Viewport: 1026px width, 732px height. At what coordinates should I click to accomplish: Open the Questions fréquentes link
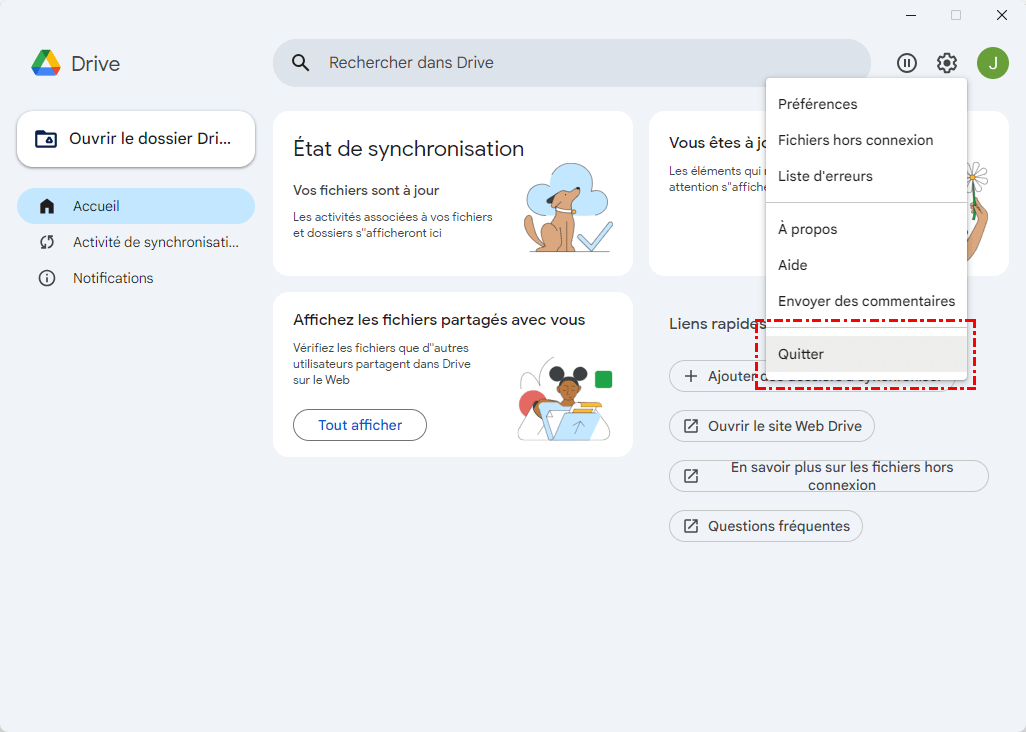pos(766,526)
